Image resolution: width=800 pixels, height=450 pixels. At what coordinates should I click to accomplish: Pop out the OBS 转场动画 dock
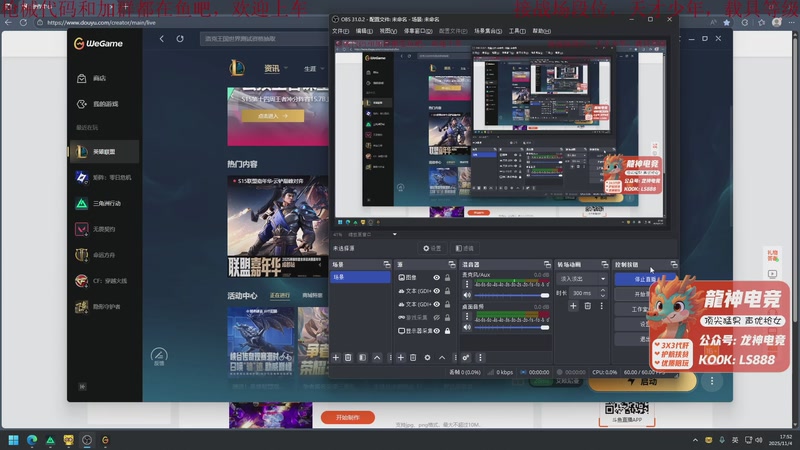(x=605, y=264)
